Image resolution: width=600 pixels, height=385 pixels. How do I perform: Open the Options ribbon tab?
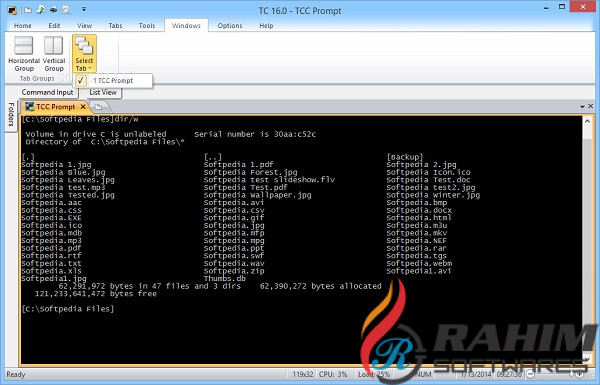(230, 26)
